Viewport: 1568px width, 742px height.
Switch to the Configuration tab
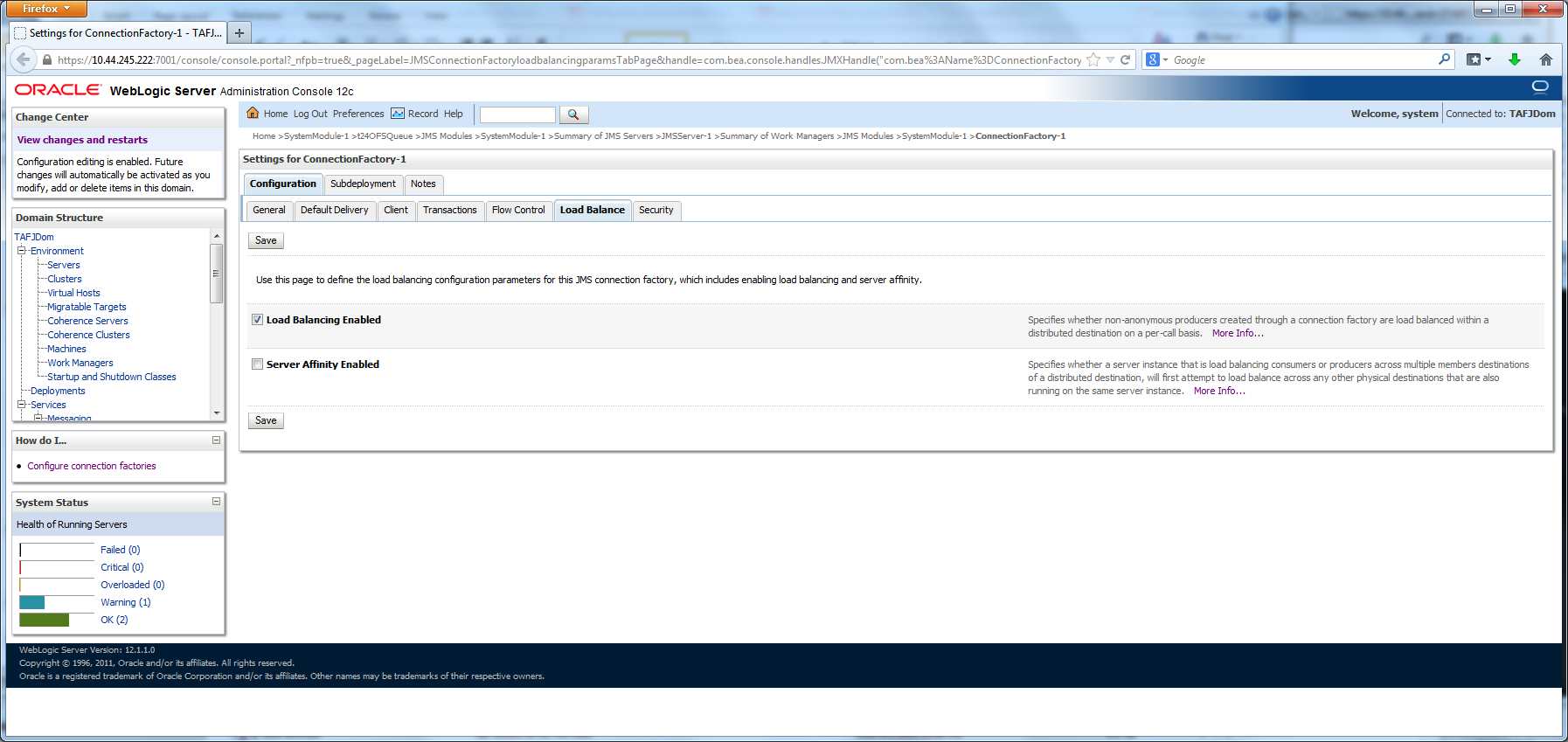click(283, 184)
